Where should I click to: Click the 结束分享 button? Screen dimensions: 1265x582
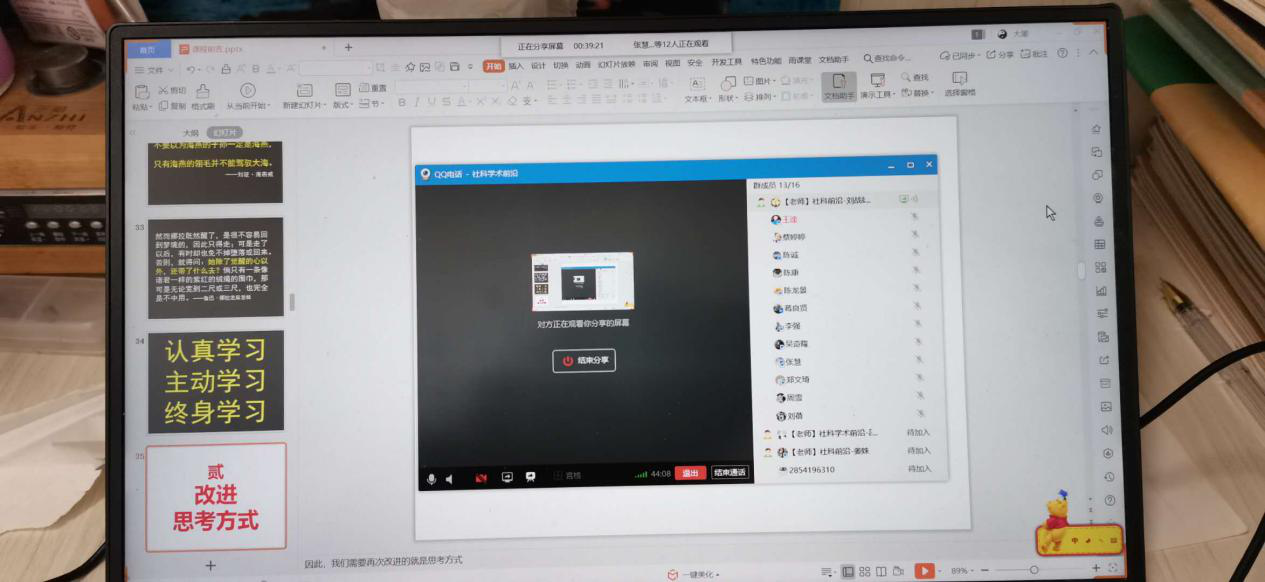pos(584,361)
